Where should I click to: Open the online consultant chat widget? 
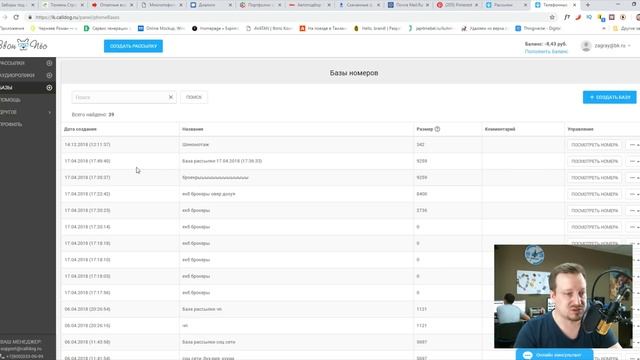click(554, 355)
